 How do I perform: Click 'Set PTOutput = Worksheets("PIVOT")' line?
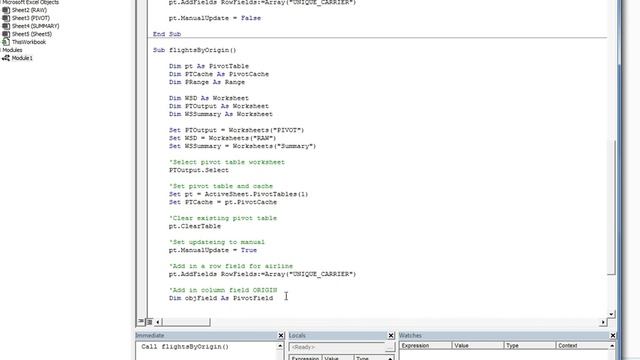[237, 130]
